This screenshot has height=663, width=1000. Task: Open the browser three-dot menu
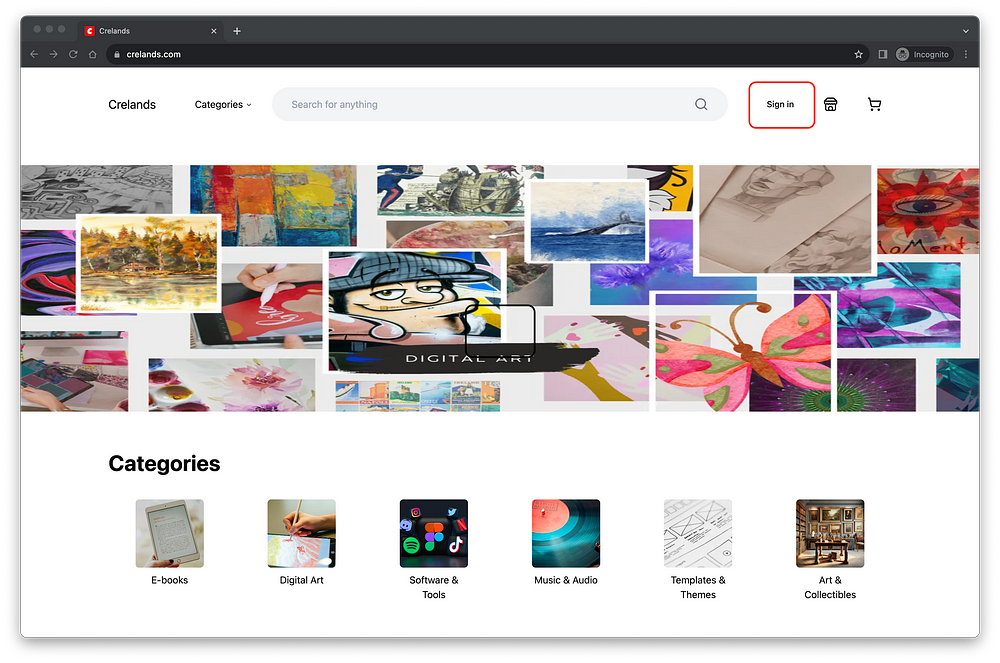pos(966,54)
